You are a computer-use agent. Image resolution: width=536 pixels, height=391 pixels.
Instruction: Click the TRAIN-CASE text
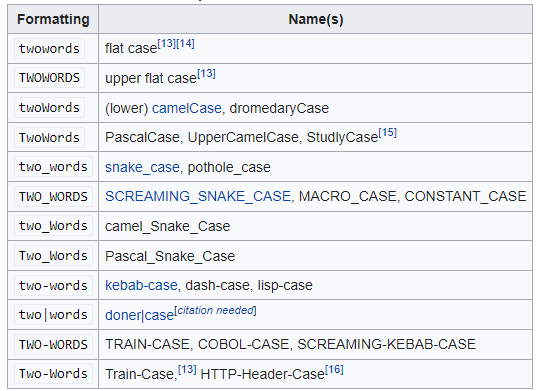pos(147,344)
